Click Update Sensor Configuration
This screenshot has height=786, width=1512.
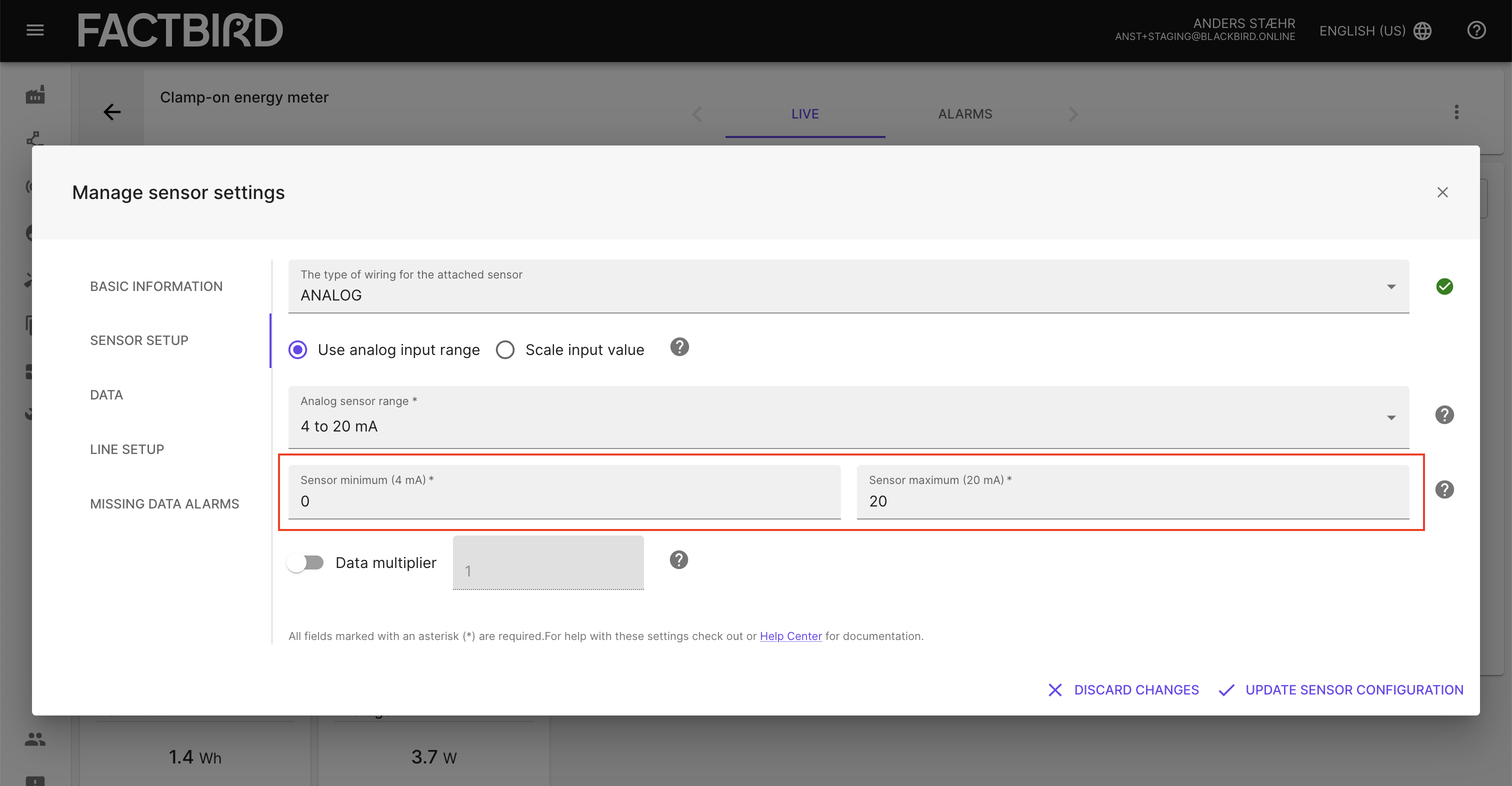pyautogui.click(x=1340, y=689)
